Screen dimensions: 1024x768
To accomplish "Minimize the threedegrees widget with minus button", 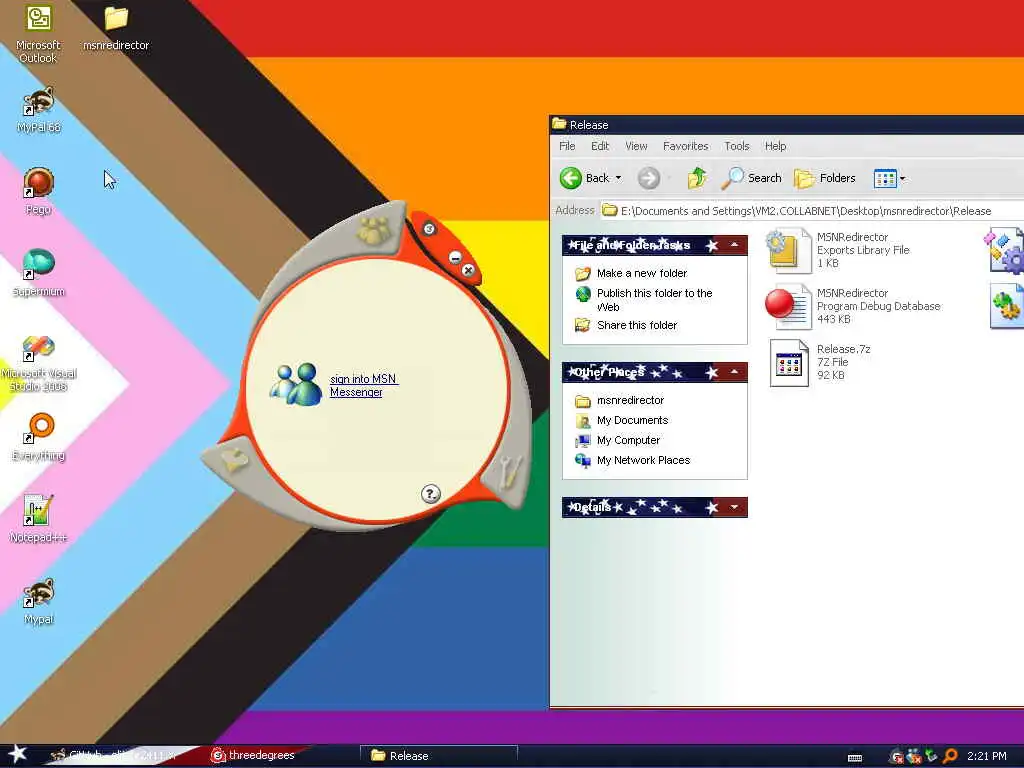I will click(455, 257).
